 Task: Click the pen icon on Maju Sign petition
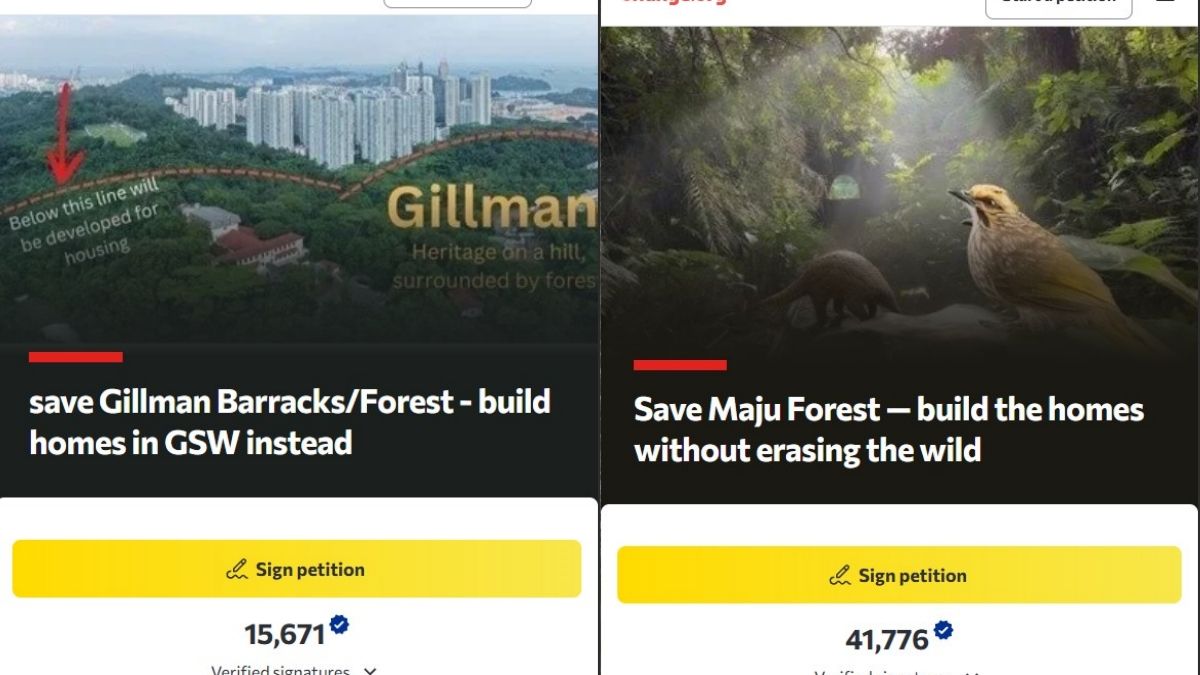click(840, 576)
